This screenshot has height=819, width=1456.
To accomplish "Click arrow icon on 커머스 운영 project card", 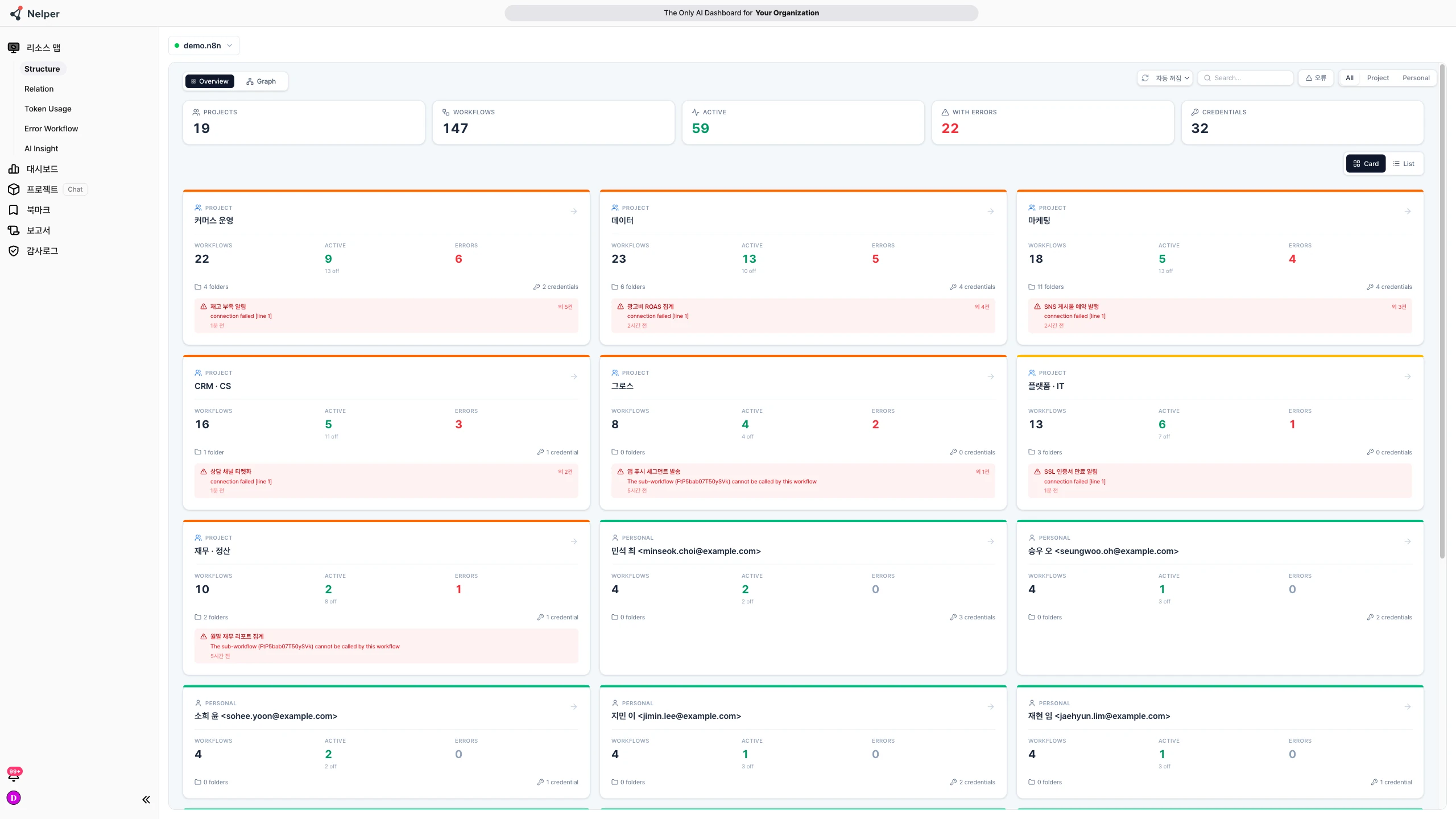I will [x=574, y=212].
